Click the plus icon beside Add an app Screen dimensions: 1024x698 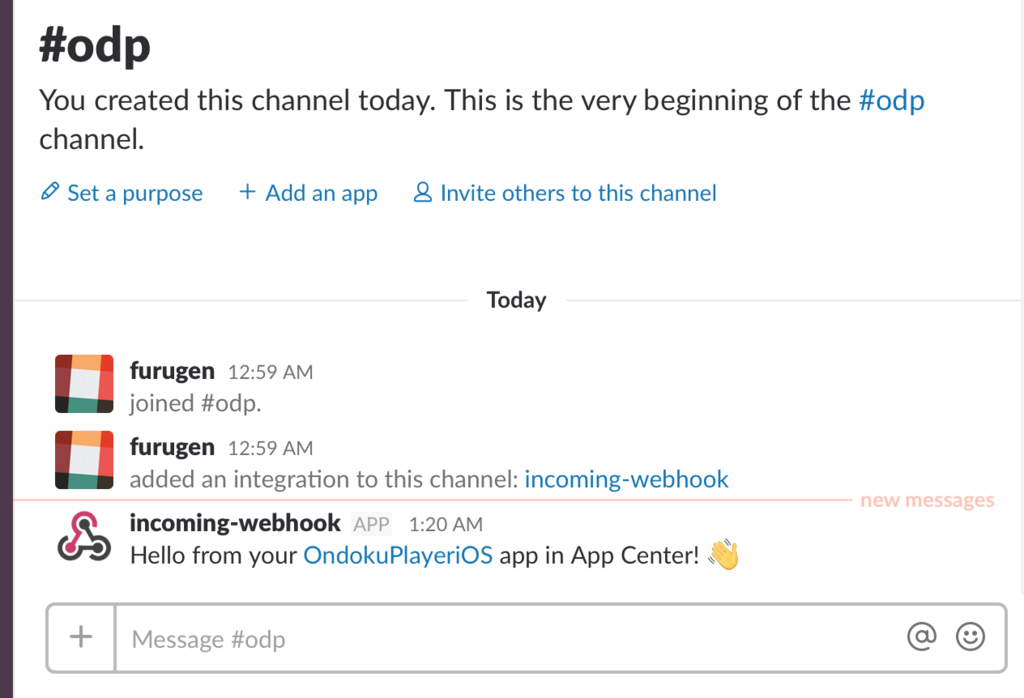(247, 191)
